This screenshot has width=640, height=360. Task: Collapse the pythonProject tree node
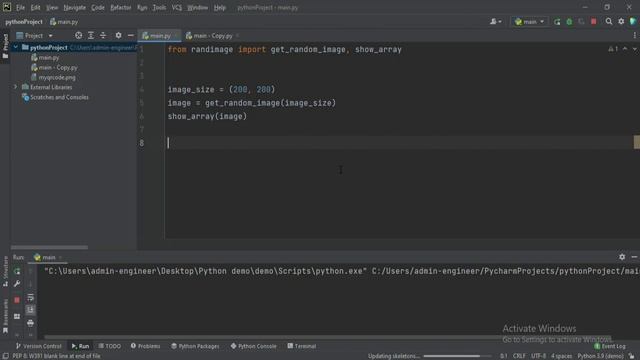[x=16, y=47]
